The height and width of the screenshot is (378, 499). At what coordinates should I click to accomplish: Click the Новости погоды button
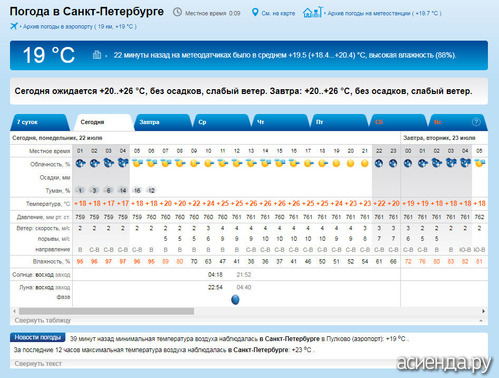pyautogui.click(x=38, y=338)
